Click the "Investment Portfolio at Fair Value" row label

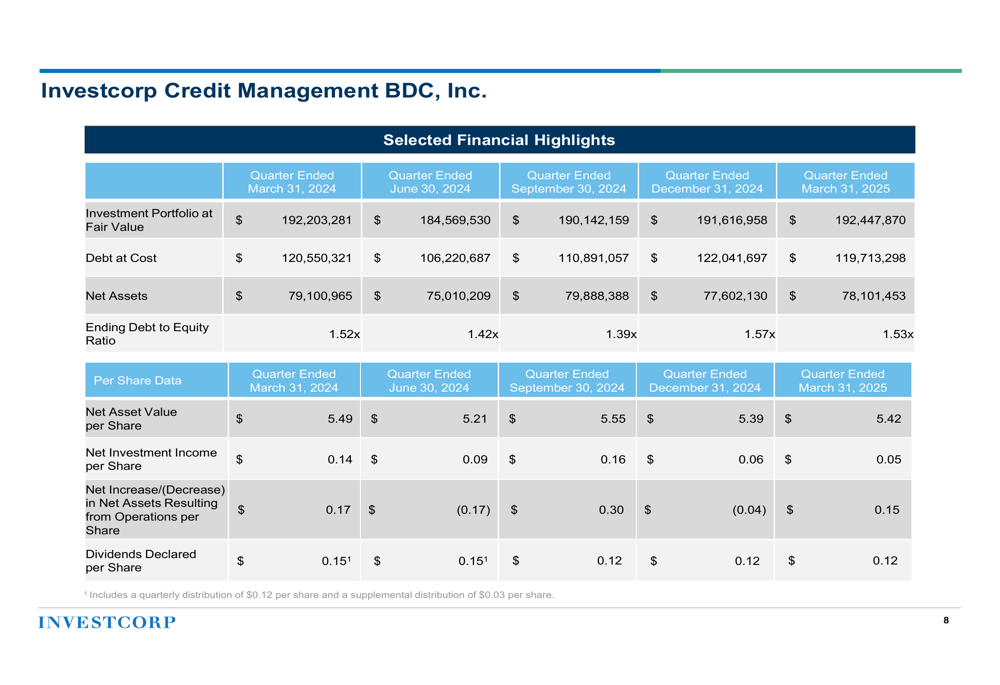point(149,220)
